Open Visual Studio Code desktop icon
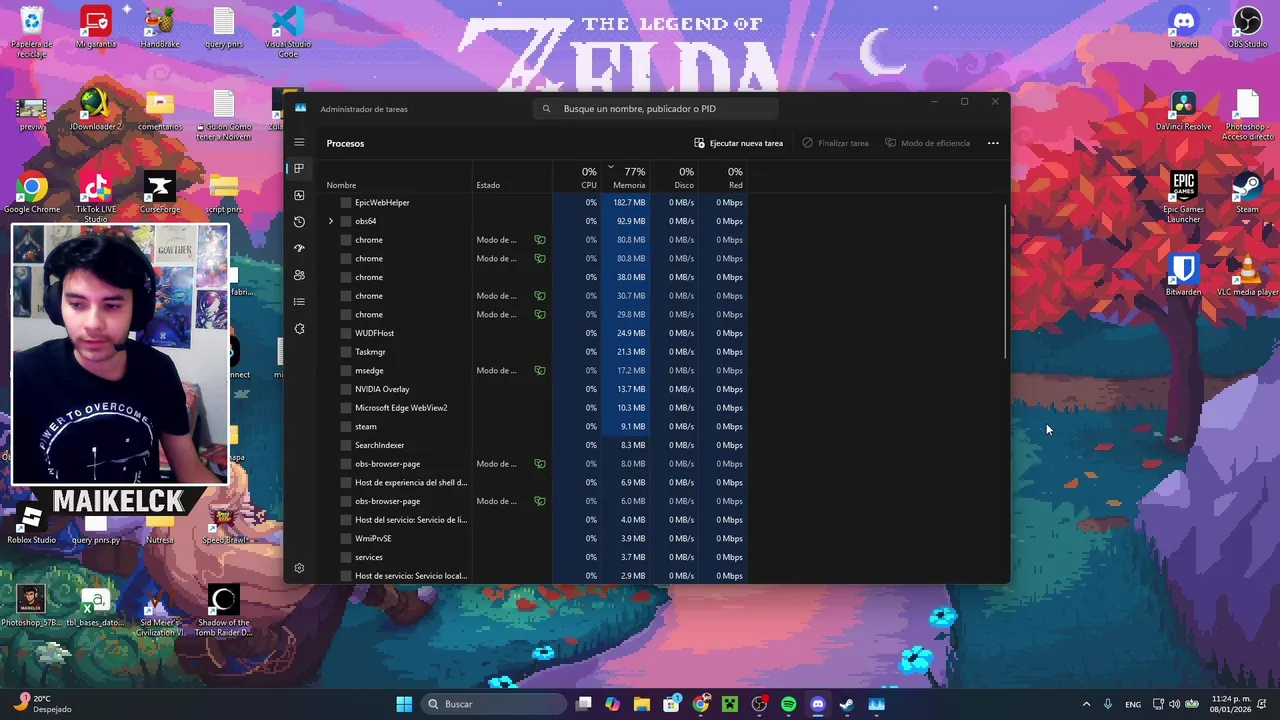 [288, 32]
